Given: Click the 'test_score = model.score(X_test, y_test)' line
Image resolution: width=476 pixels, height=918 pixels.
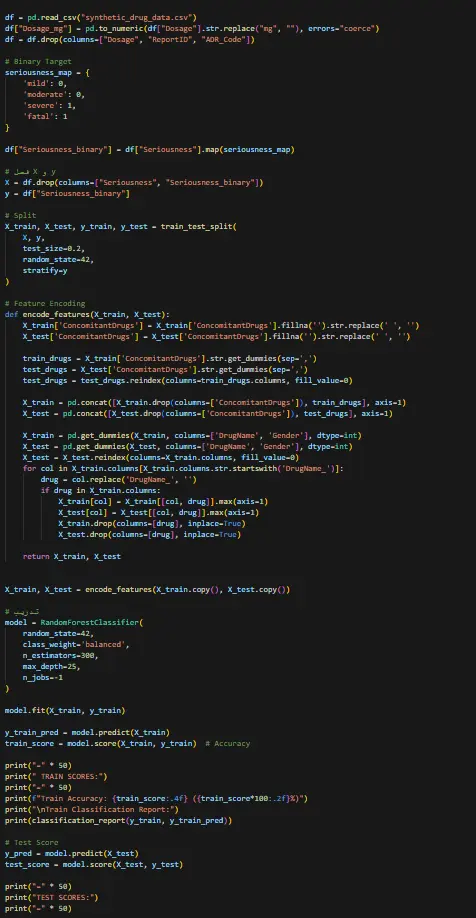Looking at the screenshot, I should coord(94,865).
